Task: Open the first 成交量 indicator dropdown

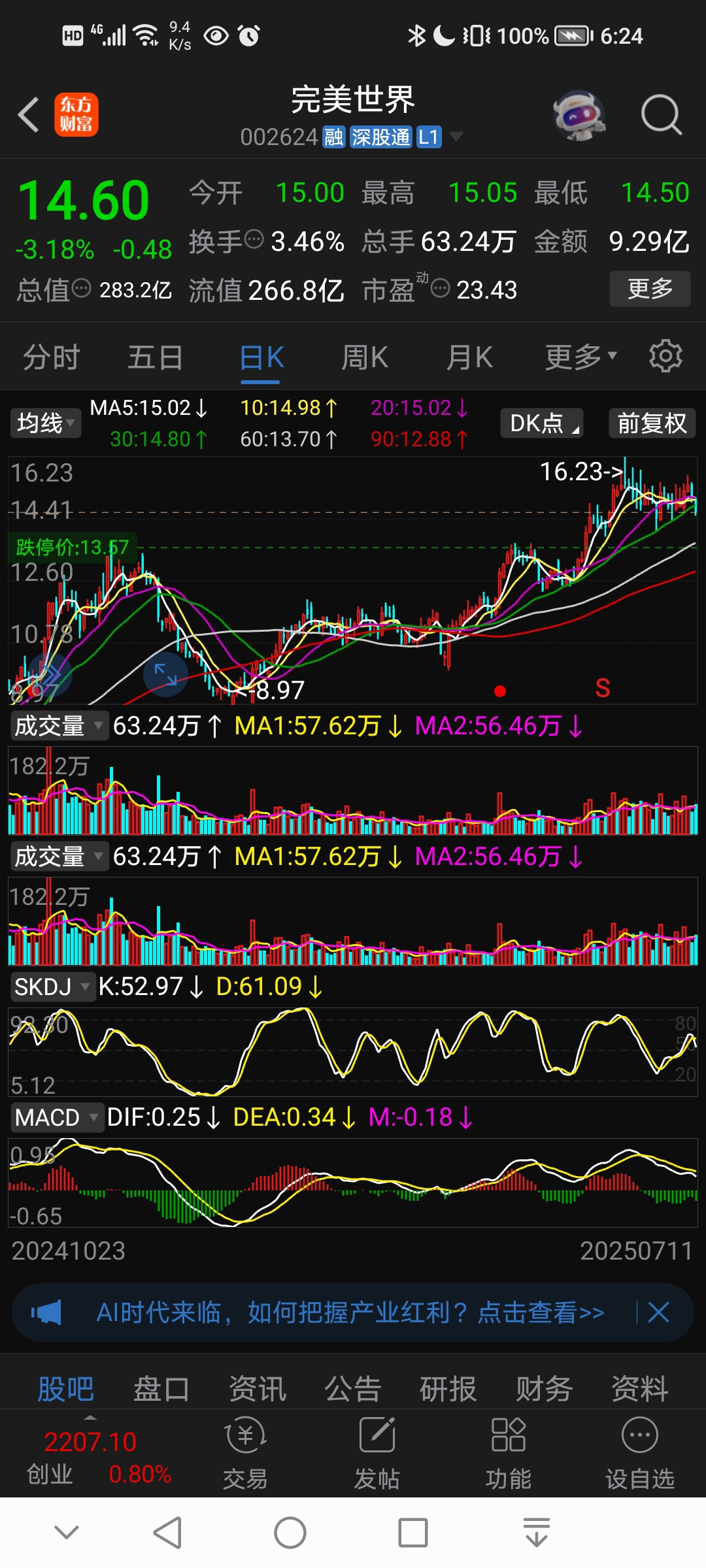Action: click(x=59, y=726)
